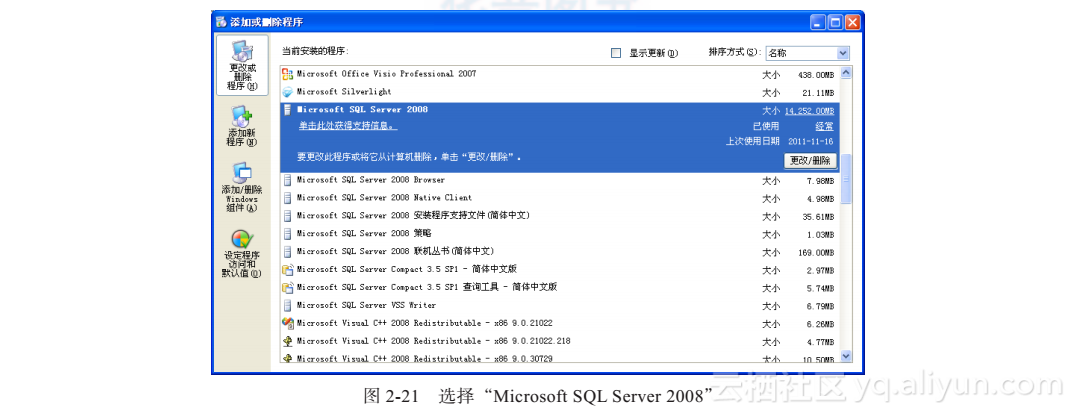Click the SQL Server 2008 Native Client icon
The image size is (1075, 414).
(288, 198)
